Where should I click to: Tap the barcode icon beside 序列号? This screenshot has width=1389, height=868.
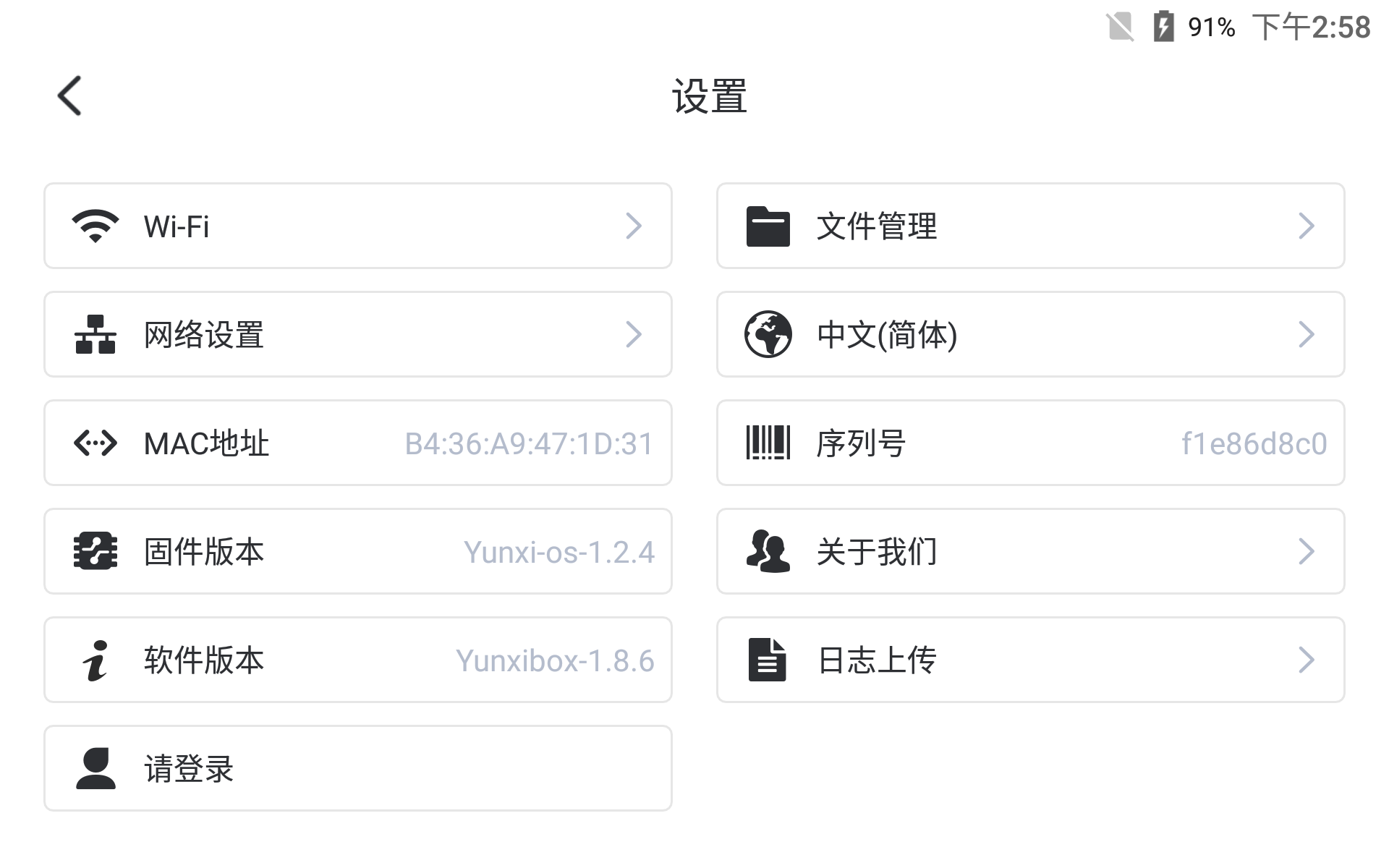coord(768,443)
